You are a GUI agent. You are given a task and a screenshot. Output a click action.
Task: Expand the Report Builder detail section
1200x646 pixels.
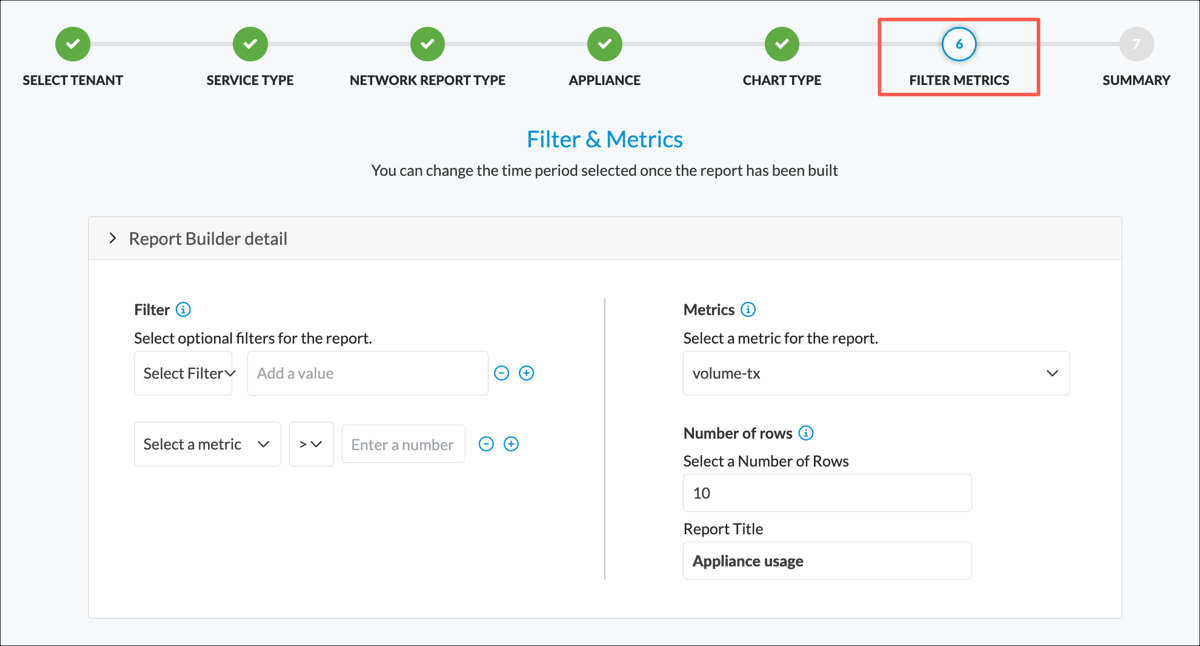coord(113,238)
